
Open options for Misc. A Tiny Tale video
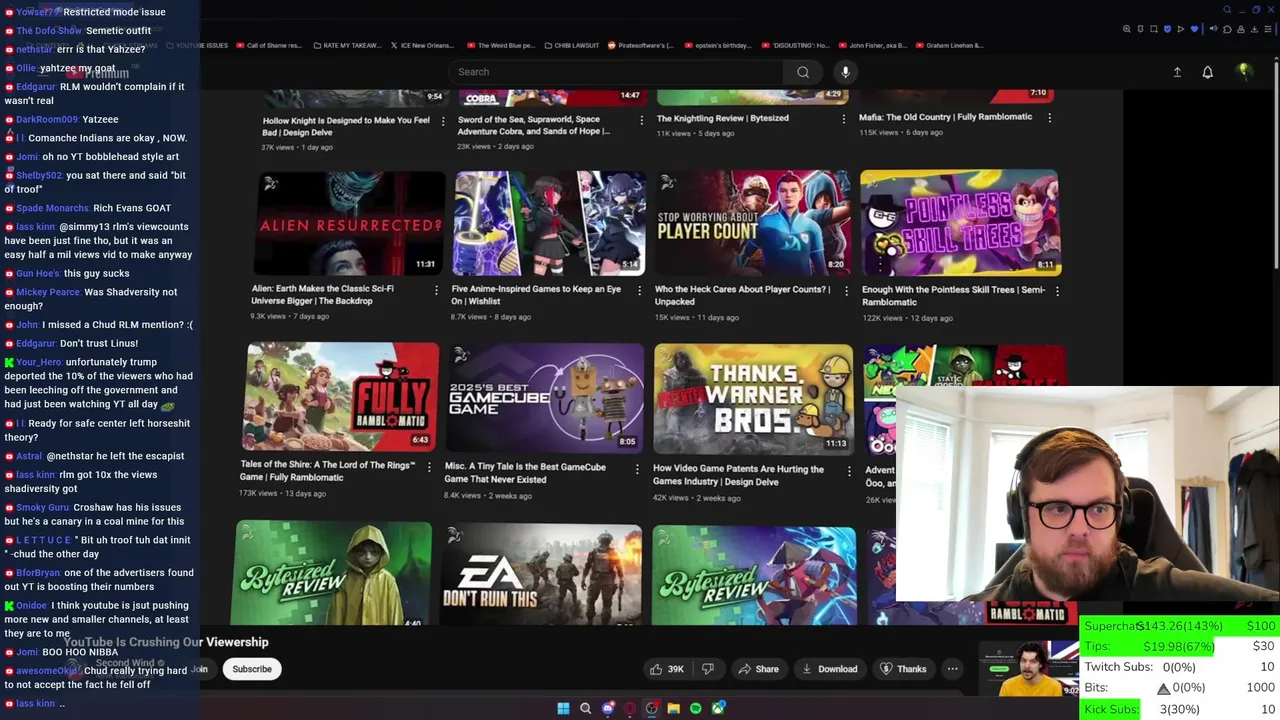tap(637, 469)
